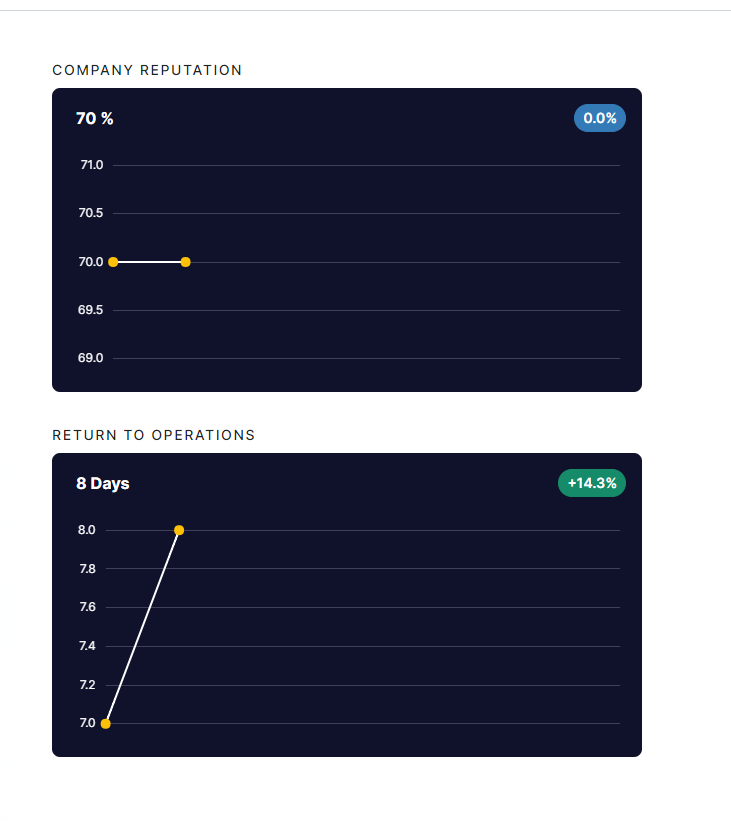
Task: Click the Return to Operations section heading
Action: (153, 435)
